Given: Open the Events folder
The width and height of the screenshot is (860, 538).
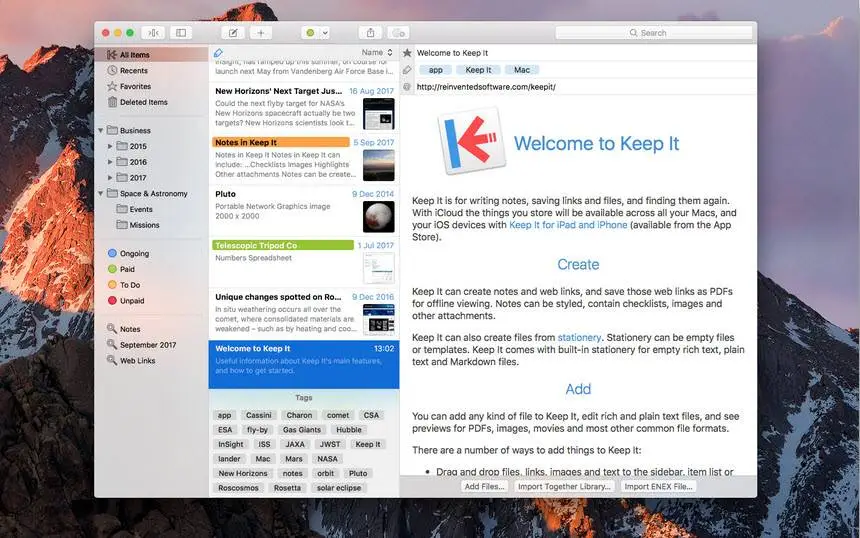Looking at the screenshot, I should pyautogui.click(x=135, y=209).
